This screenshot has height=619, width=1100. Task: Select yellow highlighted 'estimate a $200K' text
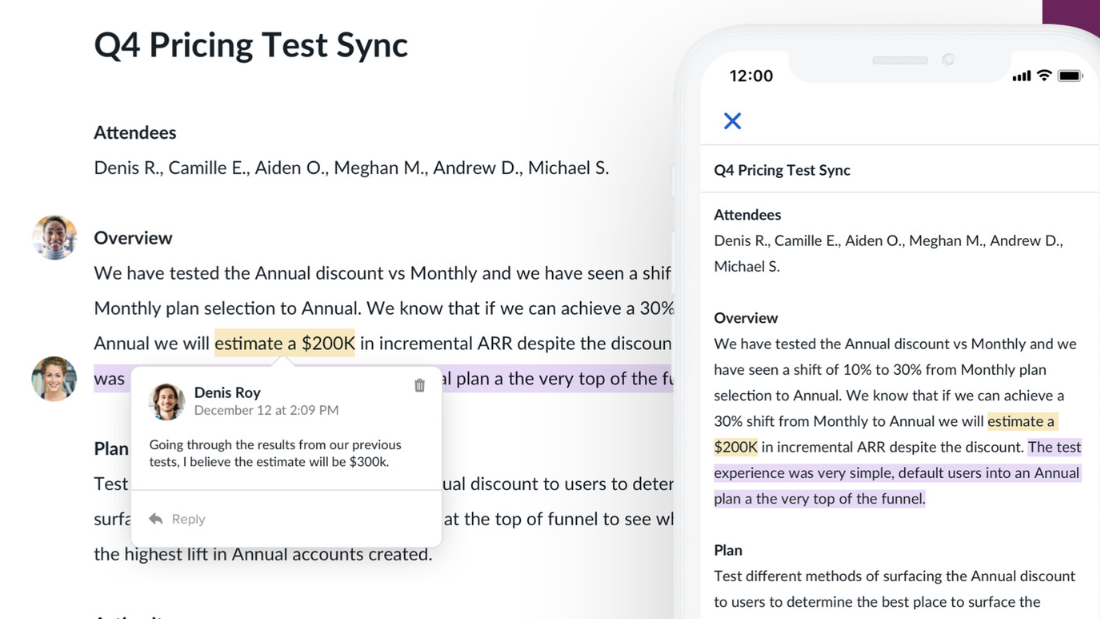[x=285, y=343]
